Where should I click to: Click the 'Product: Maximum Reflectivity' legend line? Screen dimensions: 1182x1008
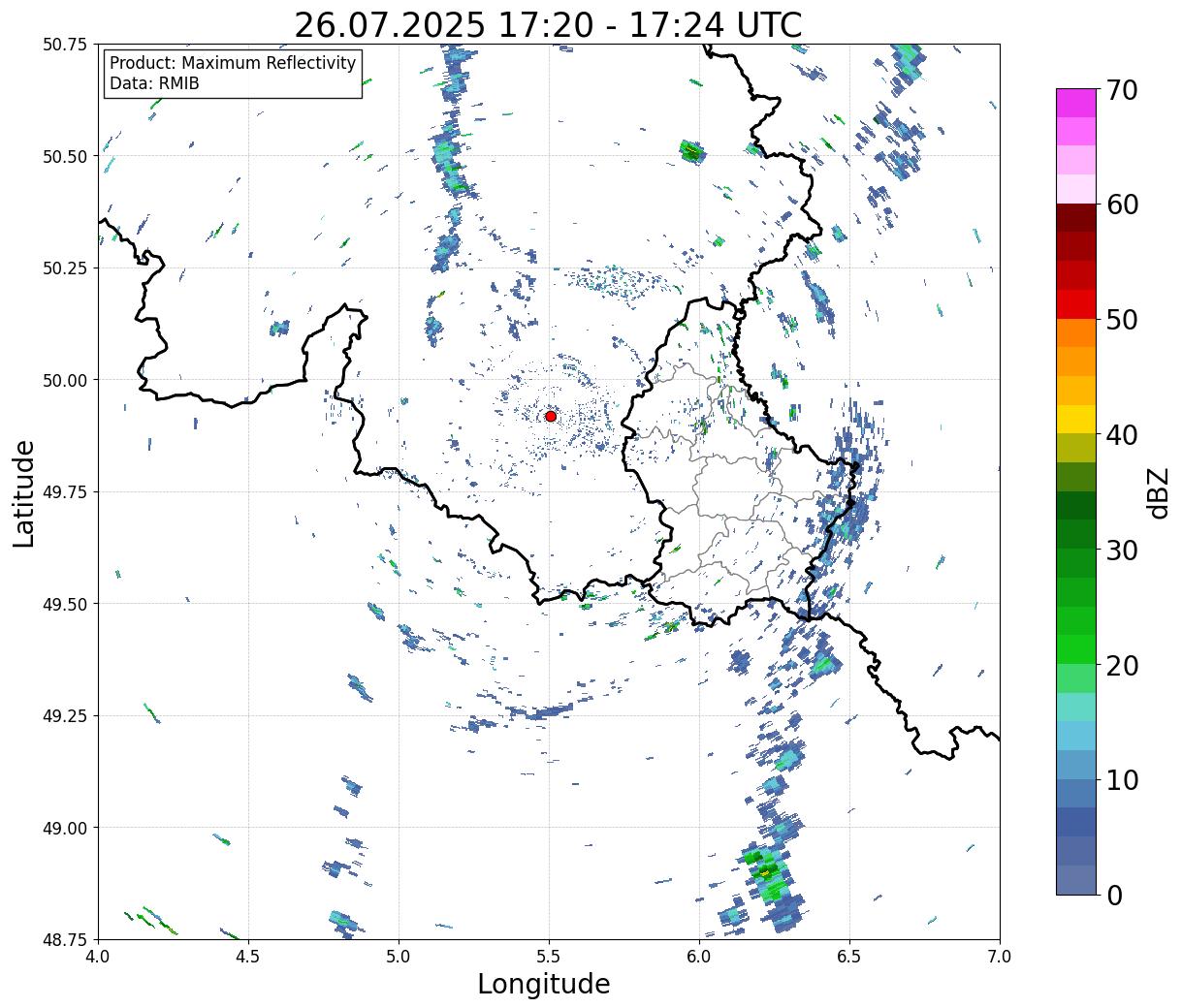pos(233,63)
